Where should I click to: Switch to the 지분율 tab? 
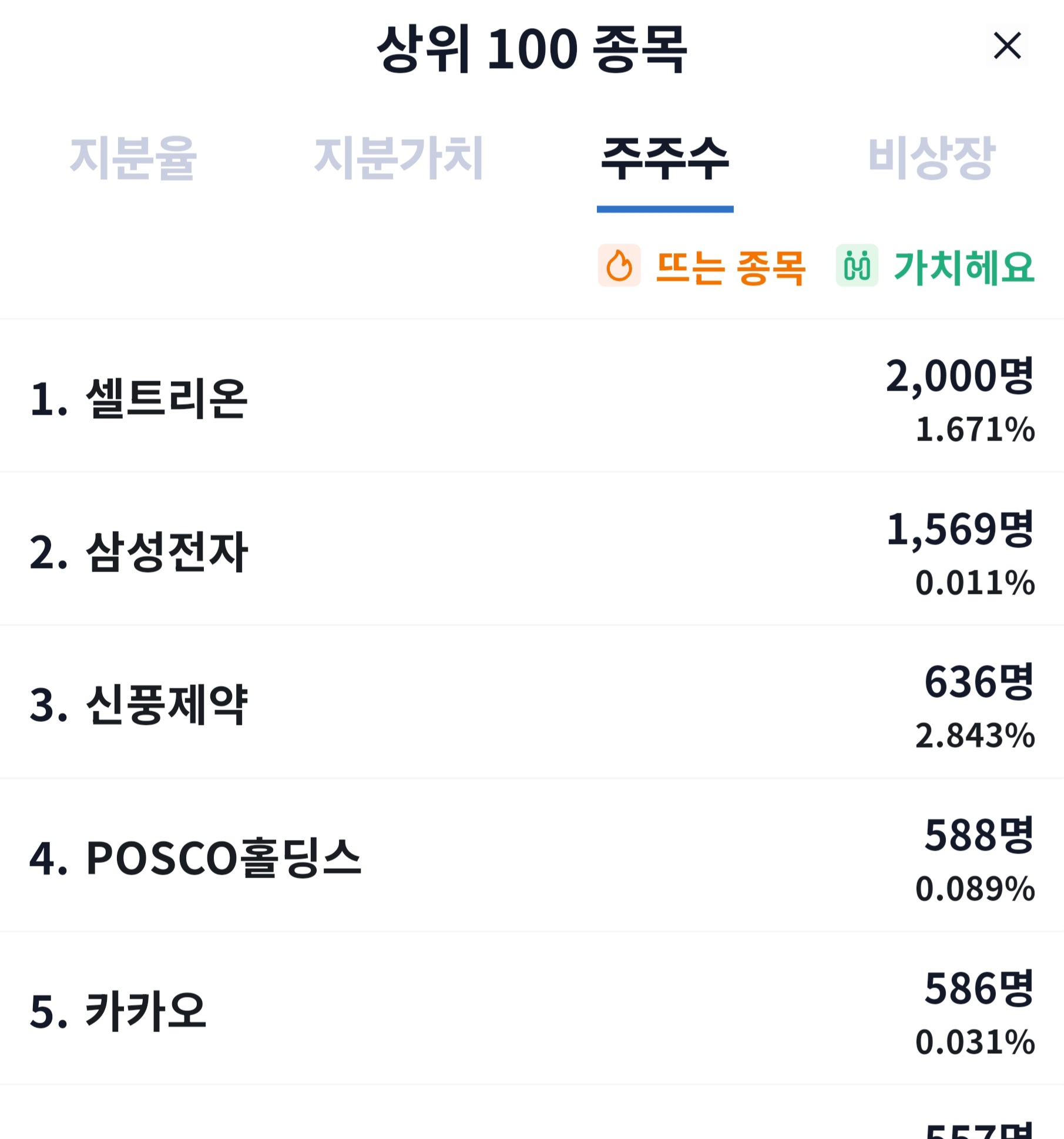tap(133, 157)
